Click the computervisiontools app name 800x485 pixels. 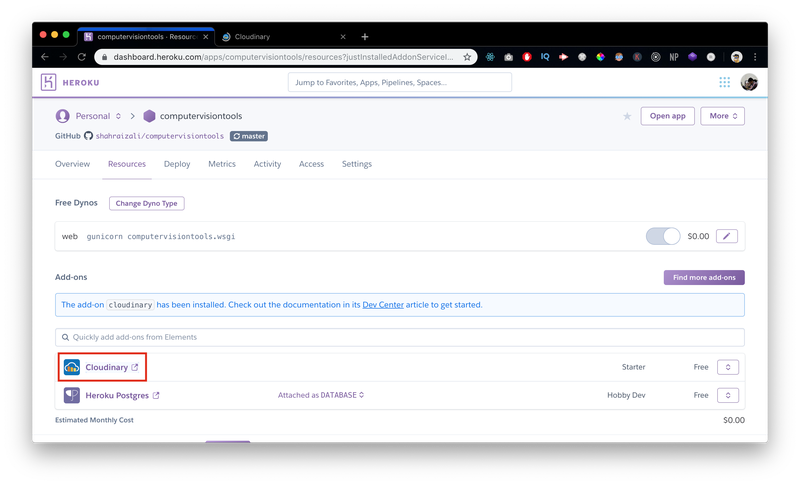201,116
